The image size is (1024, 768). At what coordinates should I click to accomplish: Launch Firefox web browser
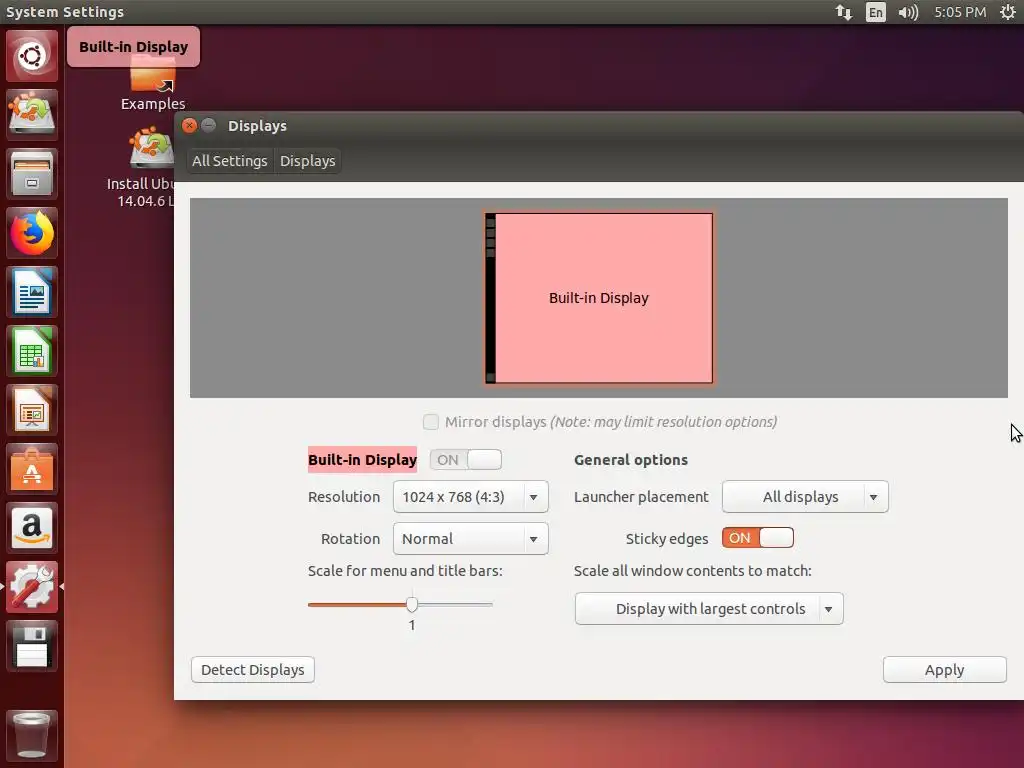coord(31,233)
